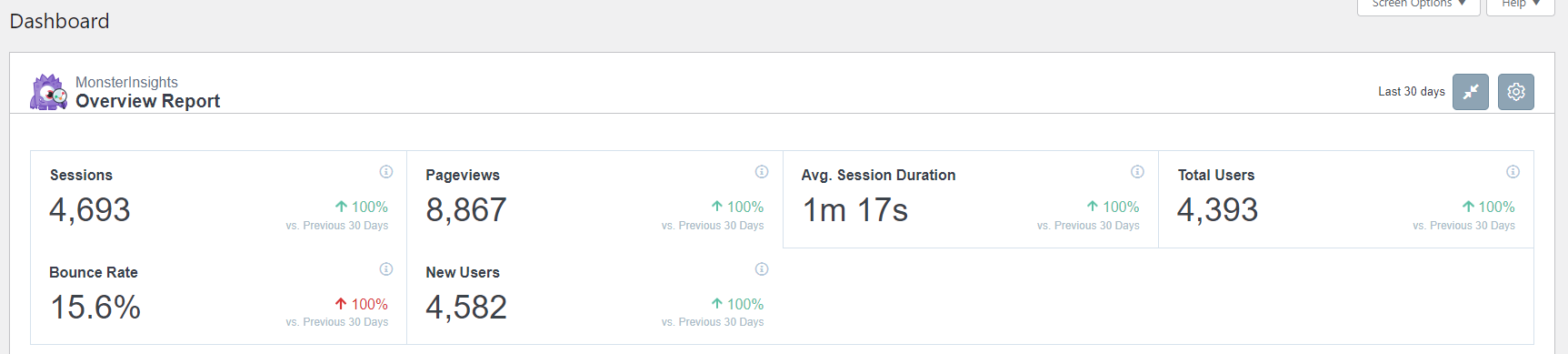This screenshot has height=354, width=1568.
Task: Expand the Screen Options dropdown
Action: [1419, 5]
